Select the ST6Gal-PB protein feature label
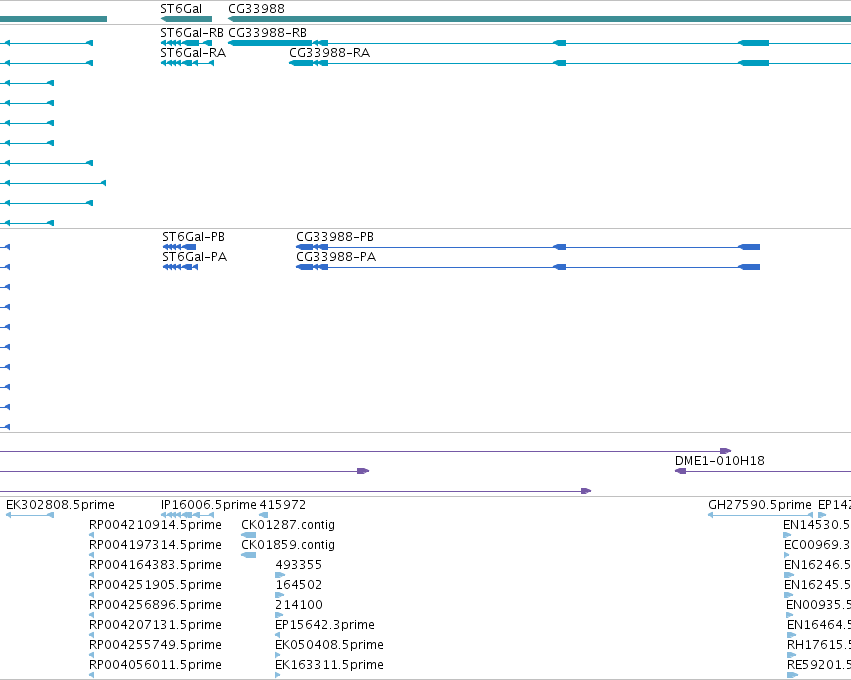Image resolution: width=851 pixels, height=680 pixels. (193, 237)
